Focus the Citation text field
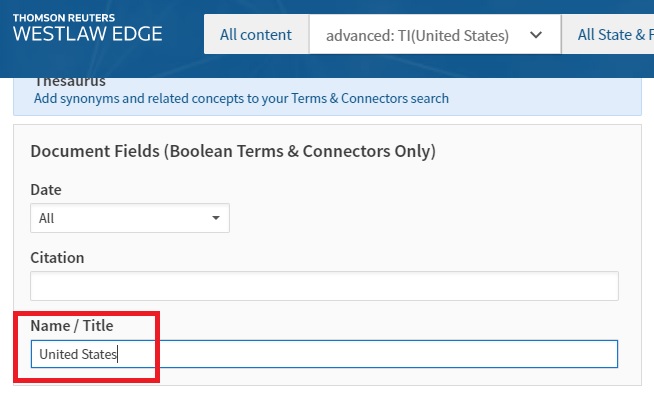Viewport: 654px width, 401px height. pos(324,286)
